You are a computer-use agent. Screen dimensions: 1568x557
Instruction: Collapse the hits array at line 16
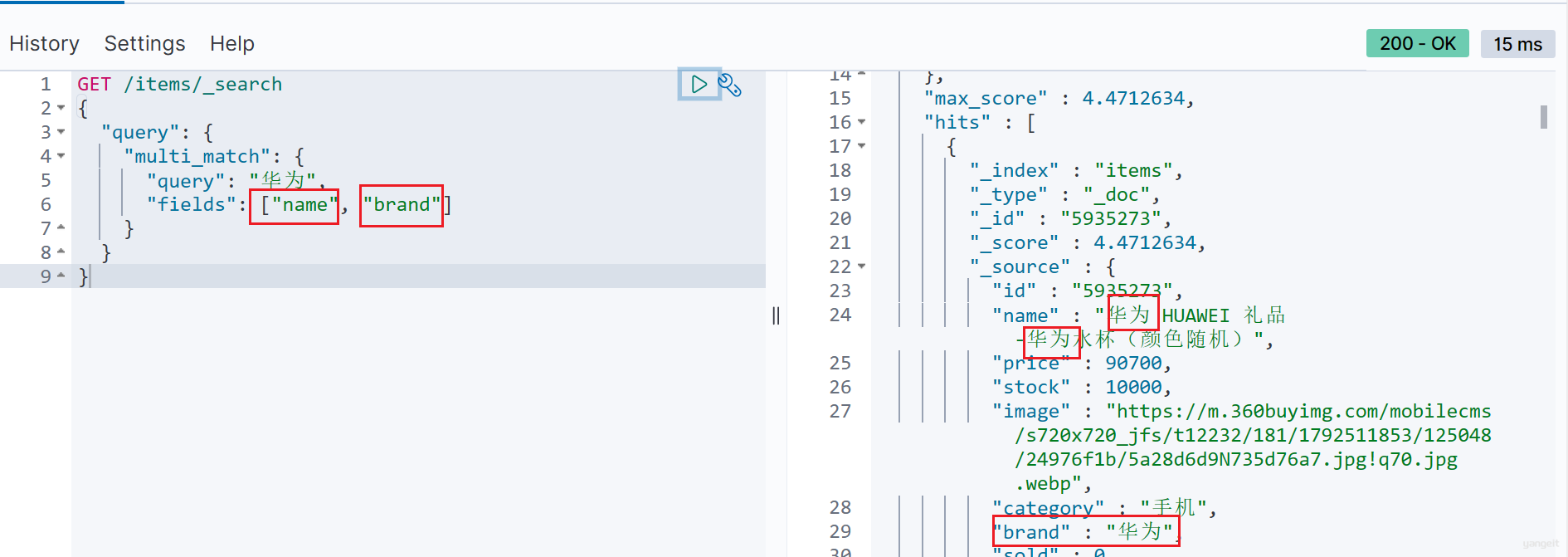click(861, 122)
